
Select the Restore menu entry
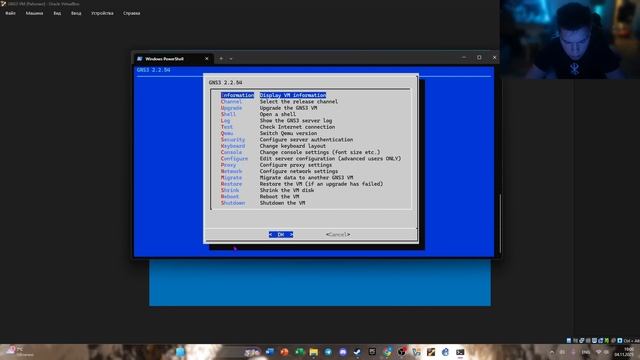tap(231, 184)
